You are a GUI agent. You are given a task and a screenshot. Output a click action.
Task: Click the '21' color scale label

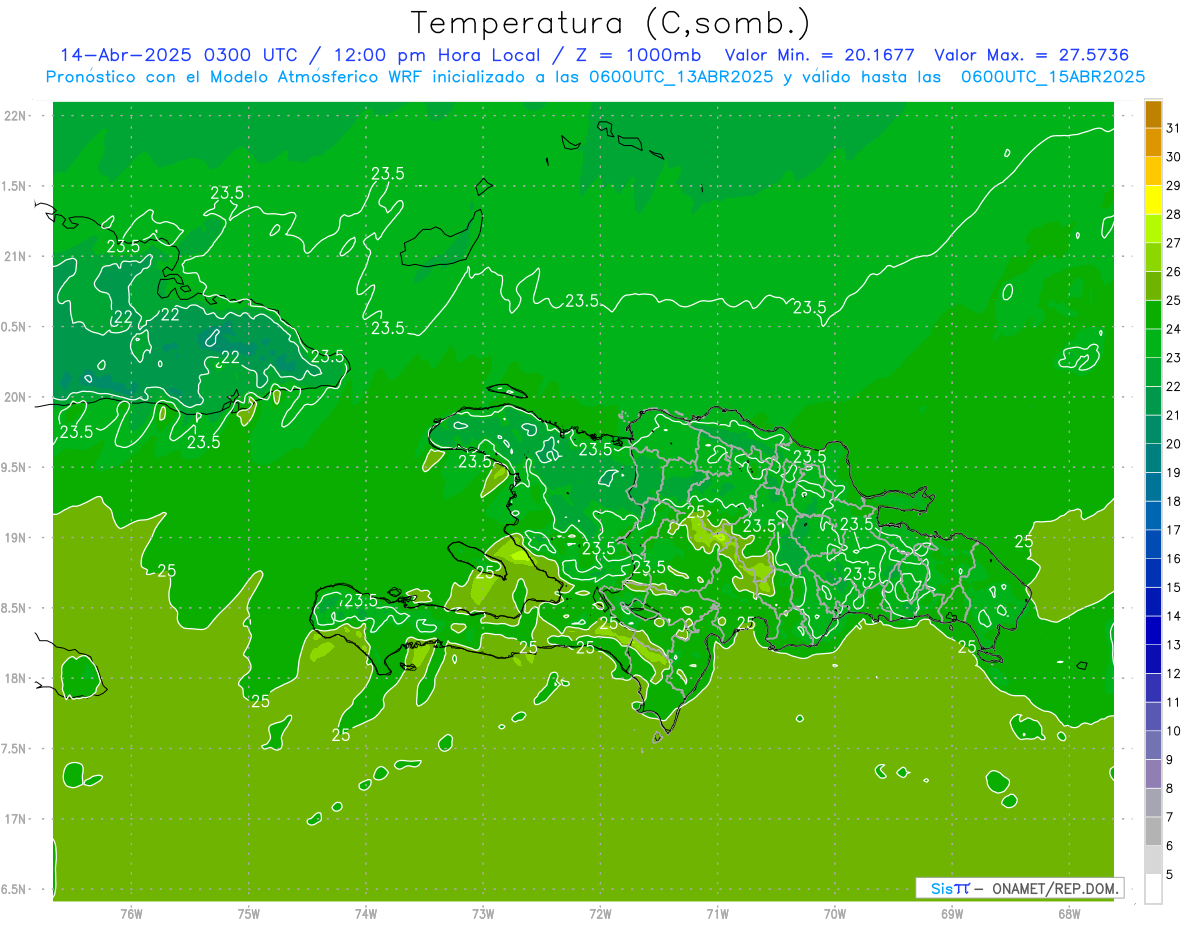[x=1174, y=415]
